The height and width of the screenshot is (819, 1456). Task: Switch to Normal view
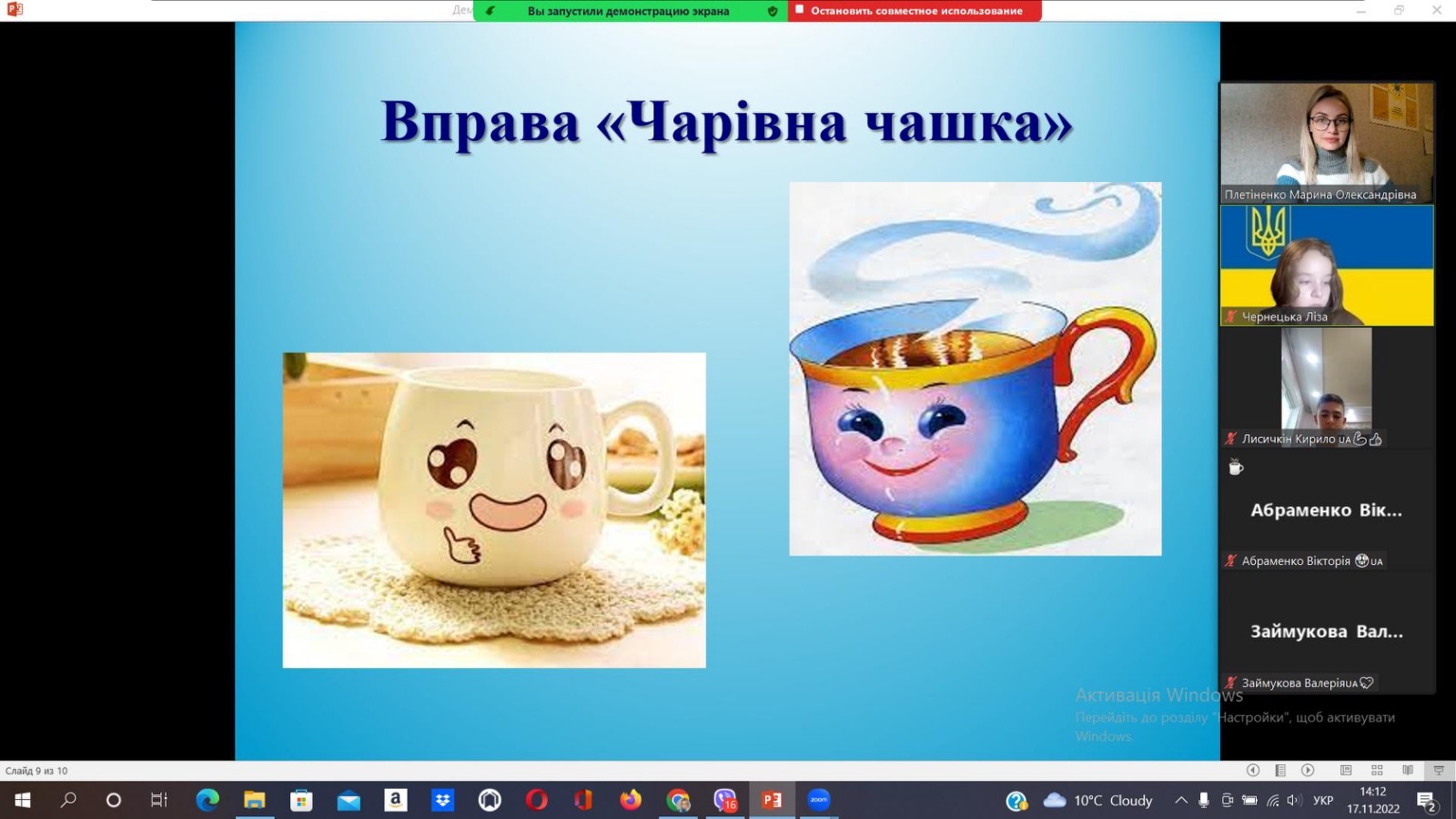pyautogui.click(x=1346, y=770)
